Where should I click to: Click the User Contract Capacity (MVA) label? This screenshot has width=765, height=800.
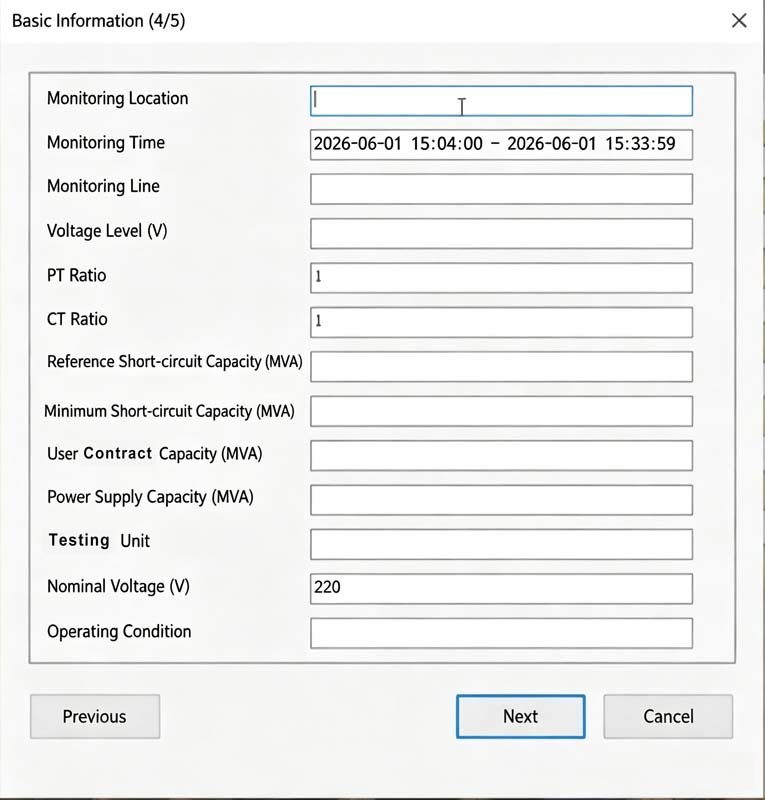pos(154,454)
